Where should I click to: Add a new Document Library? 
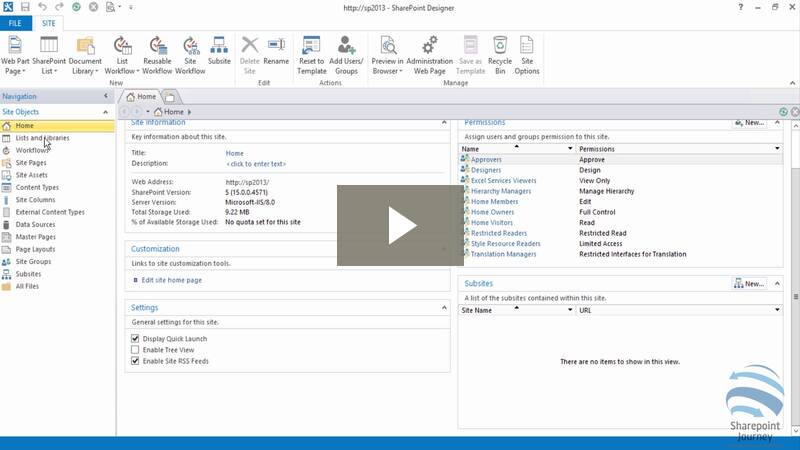point(85,55)
